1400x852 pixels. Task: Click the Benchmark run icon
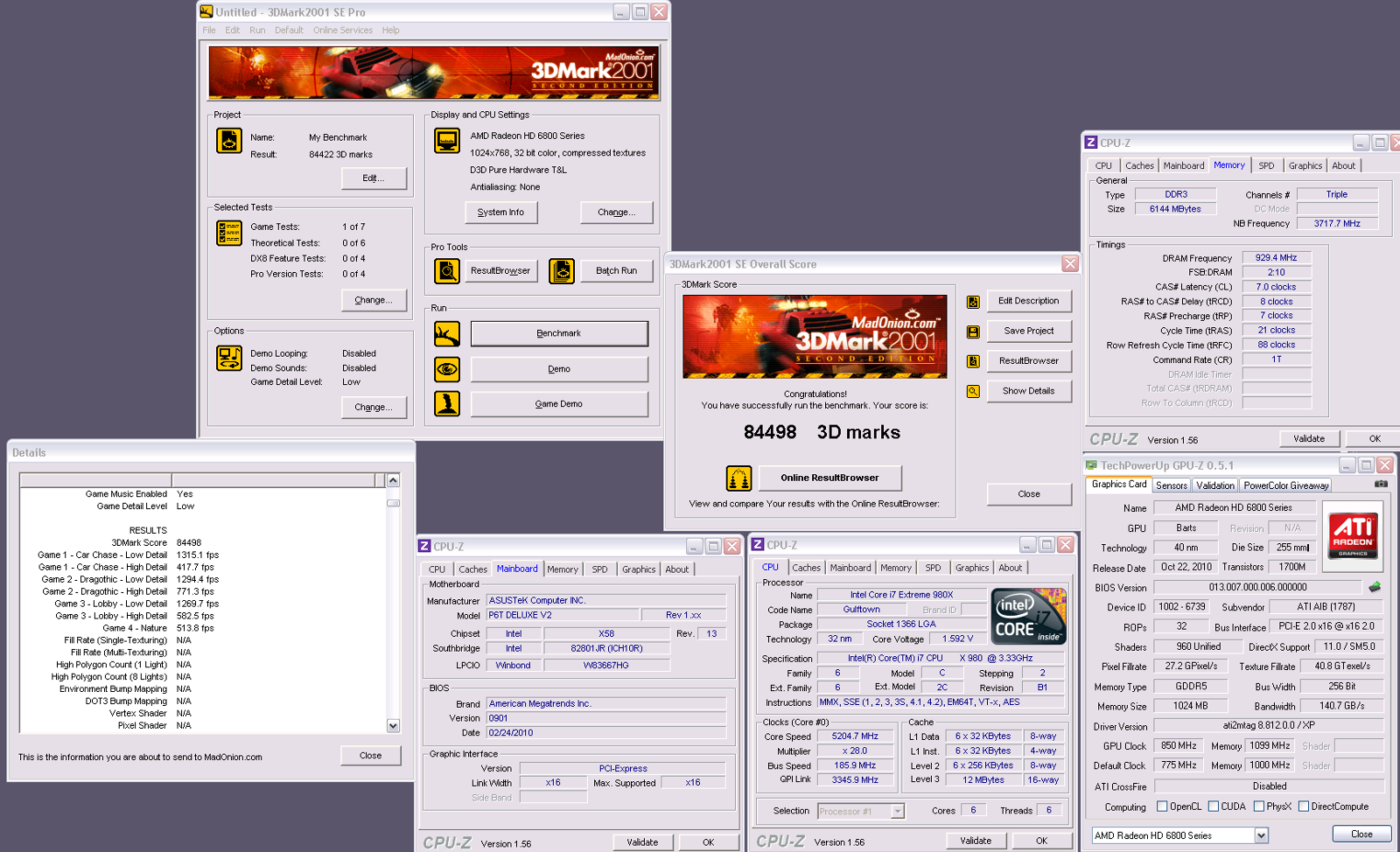447,333
